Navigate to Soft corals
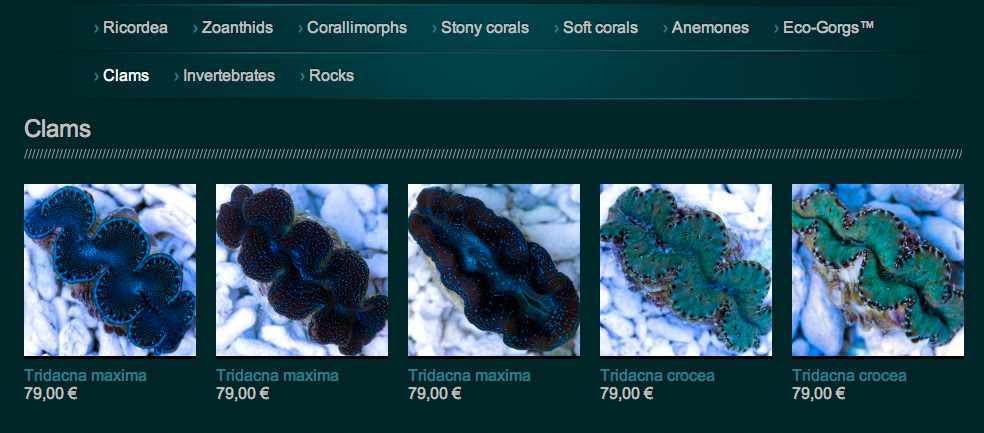Image resolution: width=984 pixels, height=433 pixels. tap(600, 28)
